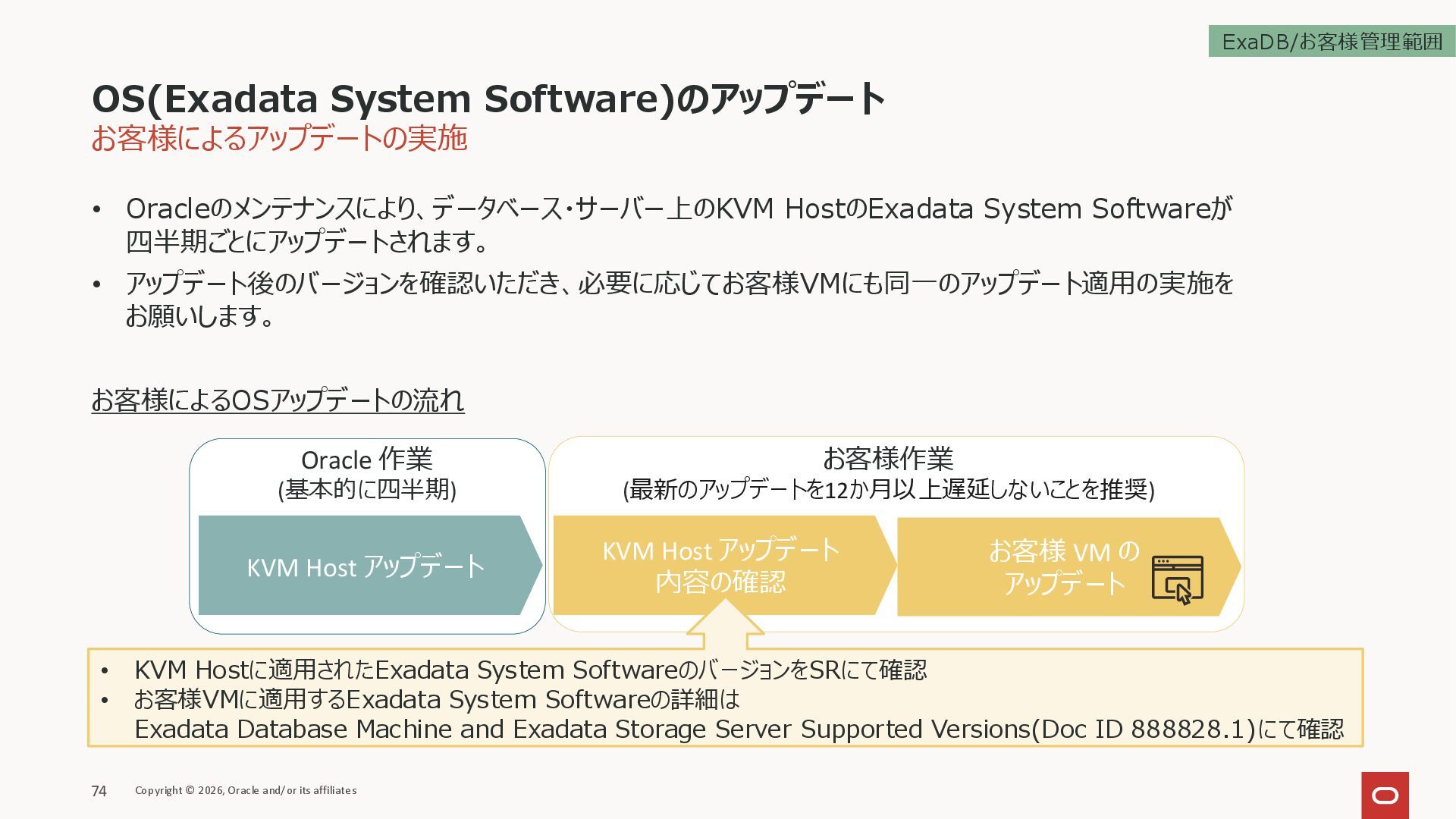
Task: Click the KVM Hostに適用された note line
Action: coord(529,670)
